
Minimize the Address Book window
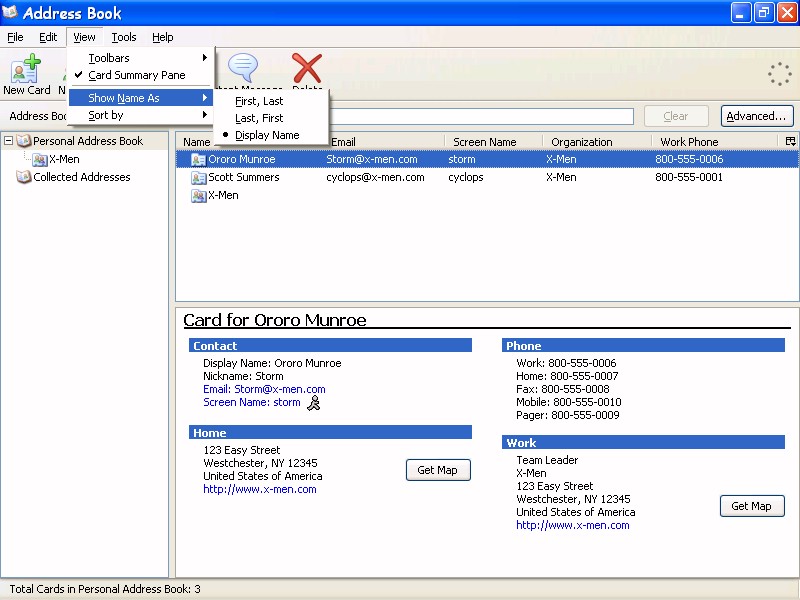[740, 13]
